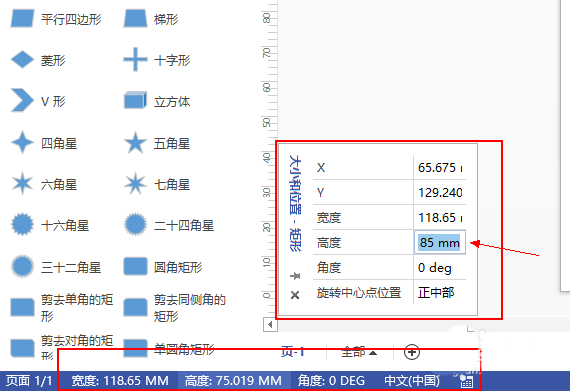Pick the 单圆角矩形 shape
The image size is (570, 391).
coord(169,349)
